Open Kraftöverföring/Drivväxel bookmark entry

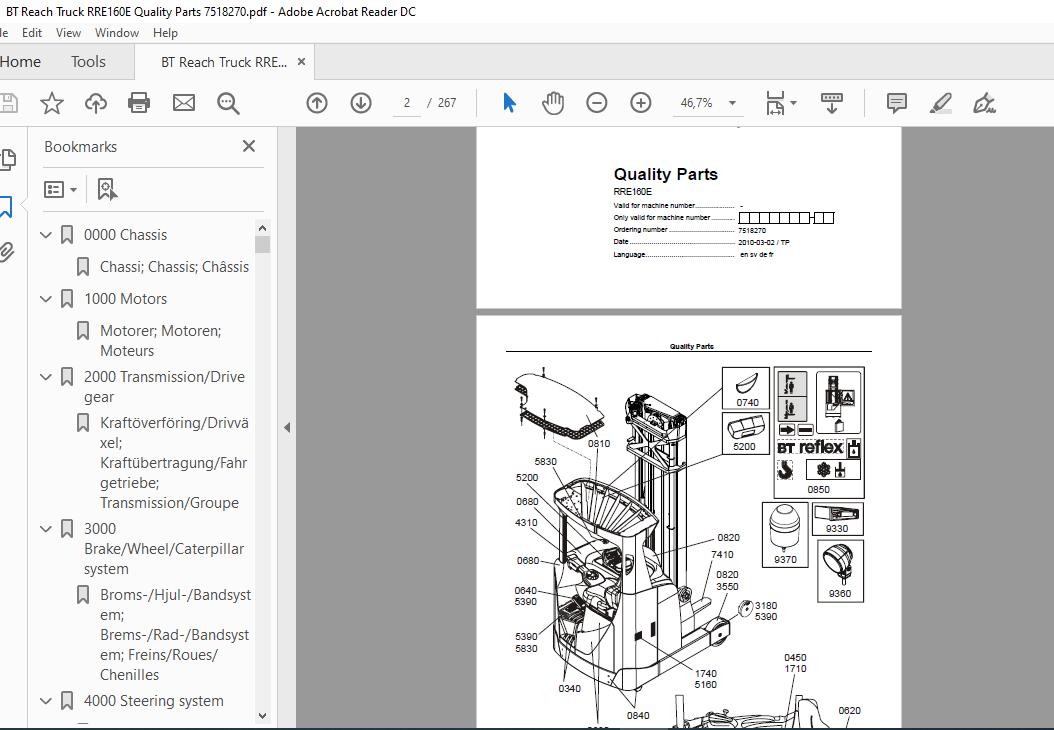click(174, 462)
